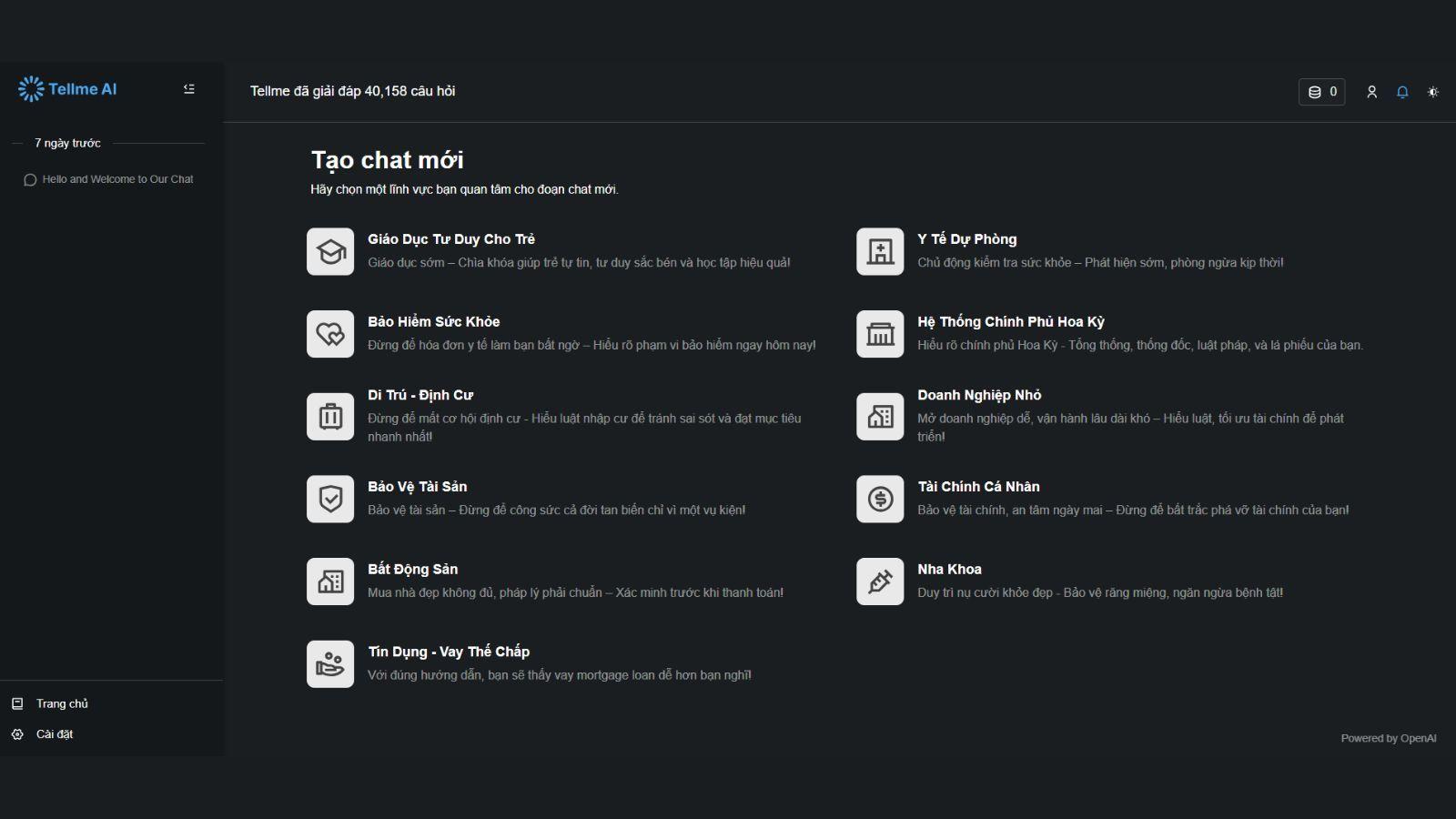Toggle the light/dark theme sun icon

pos(1433,92)
